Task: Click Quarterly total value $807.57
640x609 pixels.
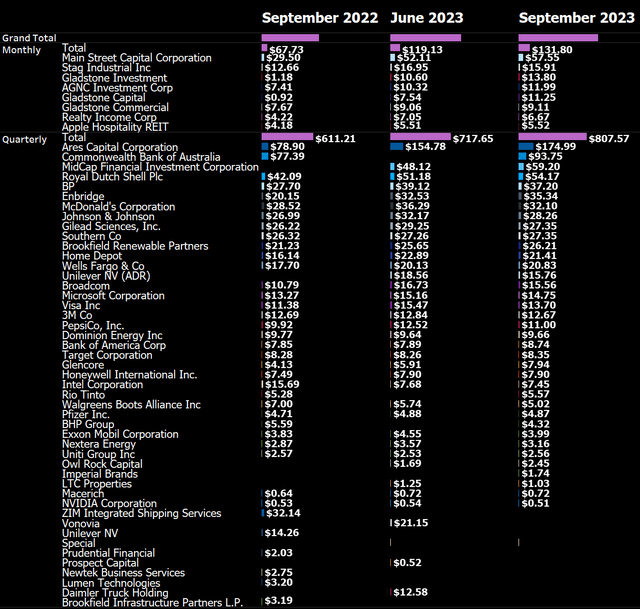Action: (609, 139)
